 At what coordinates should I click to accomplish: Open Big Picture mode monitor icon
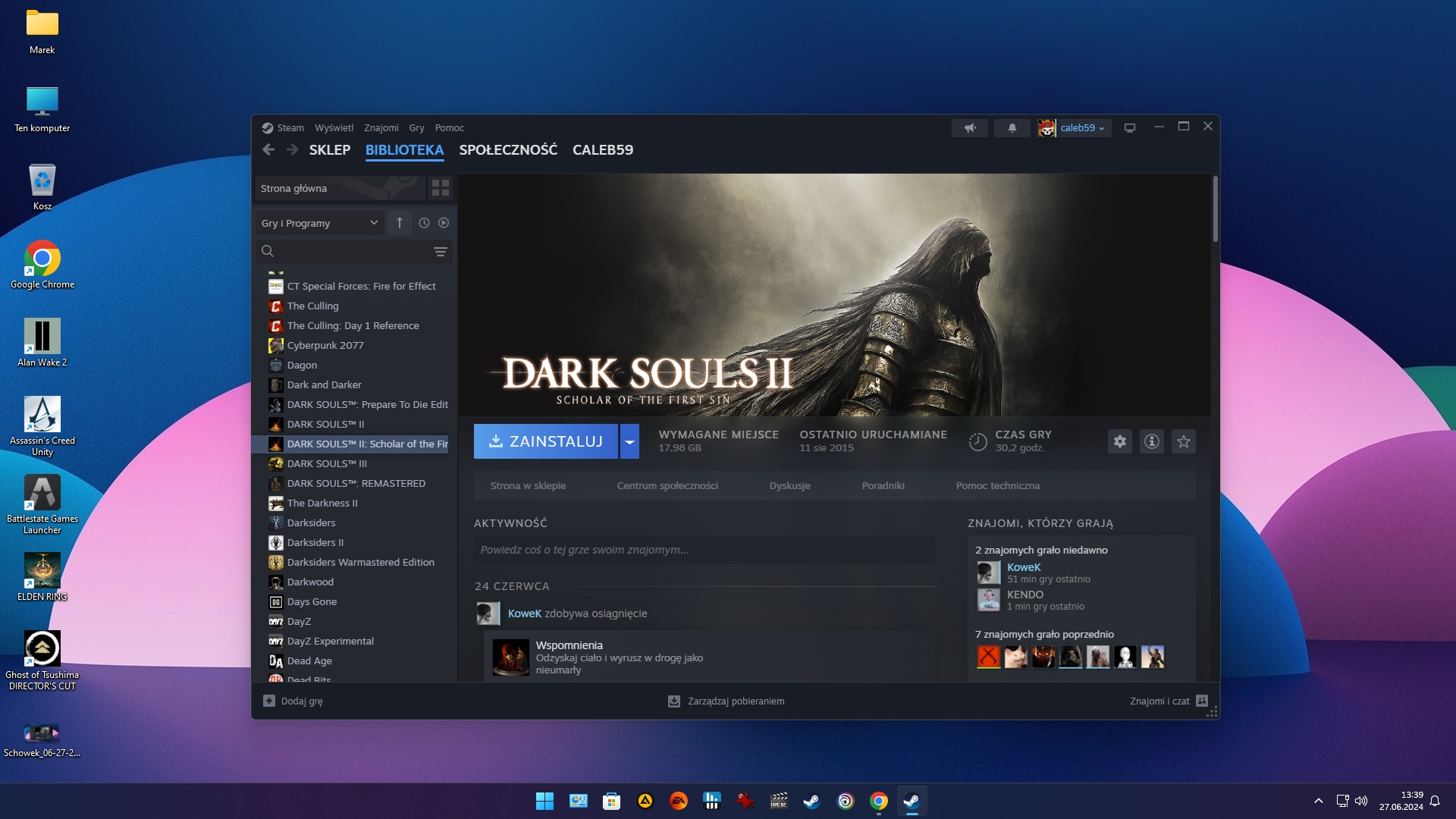coord(1130,128)
